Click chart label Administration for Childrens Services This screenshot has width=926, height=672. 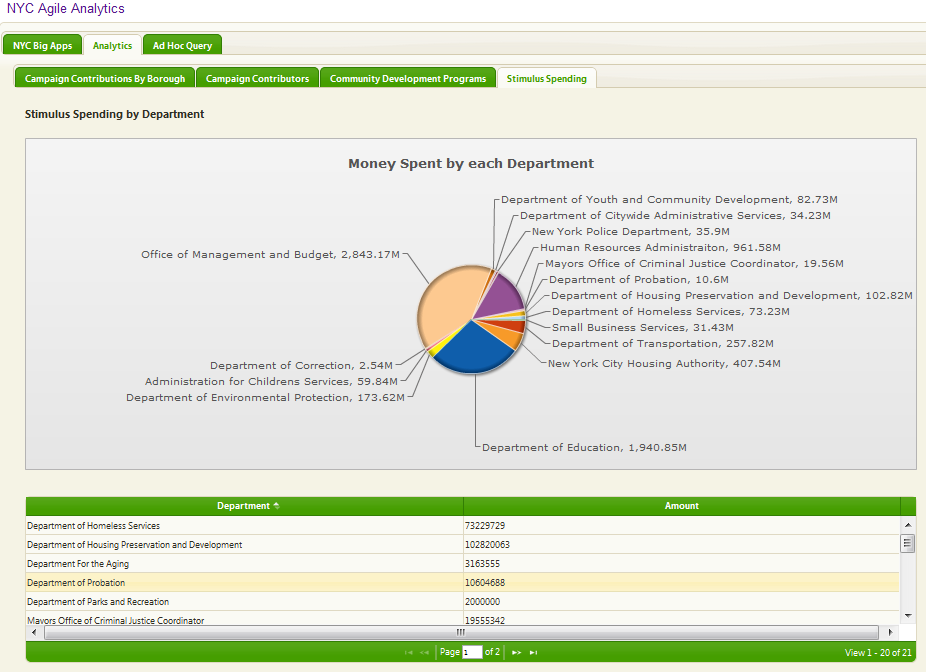tap(271, 381)
